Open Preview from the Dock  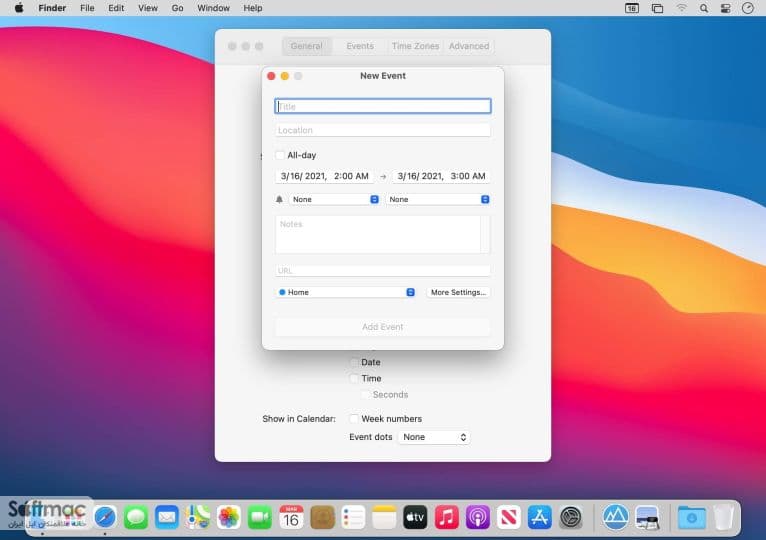point(647,518)
